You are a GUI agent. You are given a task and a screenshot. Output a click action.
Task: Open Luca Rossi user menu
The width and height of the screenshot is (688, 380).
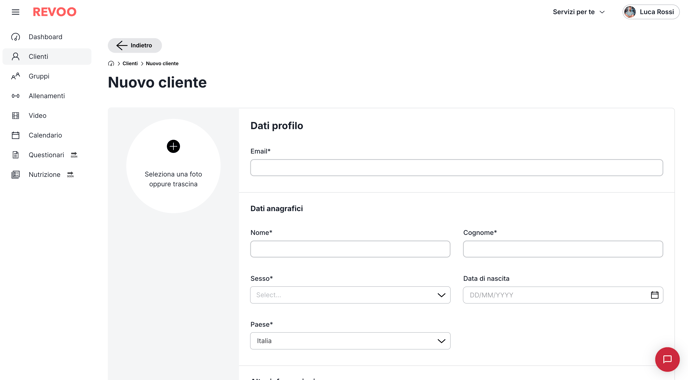pos(651,12)
